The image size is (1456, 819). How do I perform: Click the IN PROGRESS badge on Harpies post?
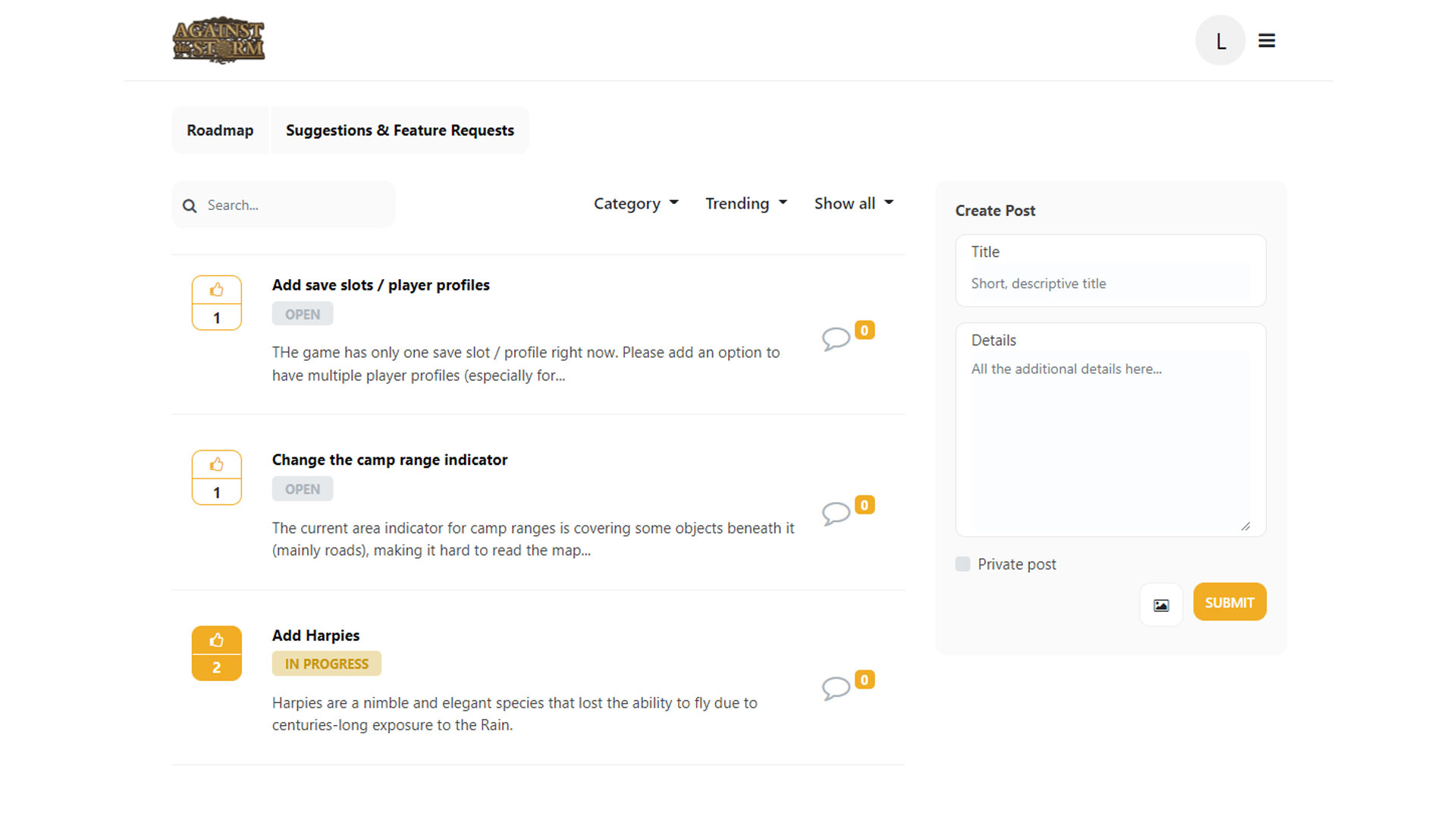click(x=327, y=664)
